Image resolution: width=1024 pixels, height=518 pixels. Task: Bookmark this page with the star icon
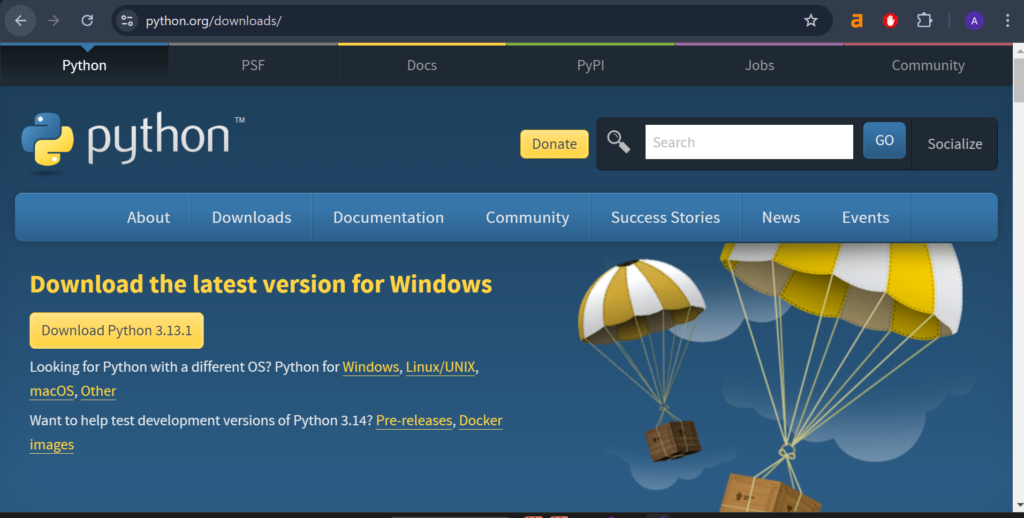pyautogui.click(x=810, y=21)
